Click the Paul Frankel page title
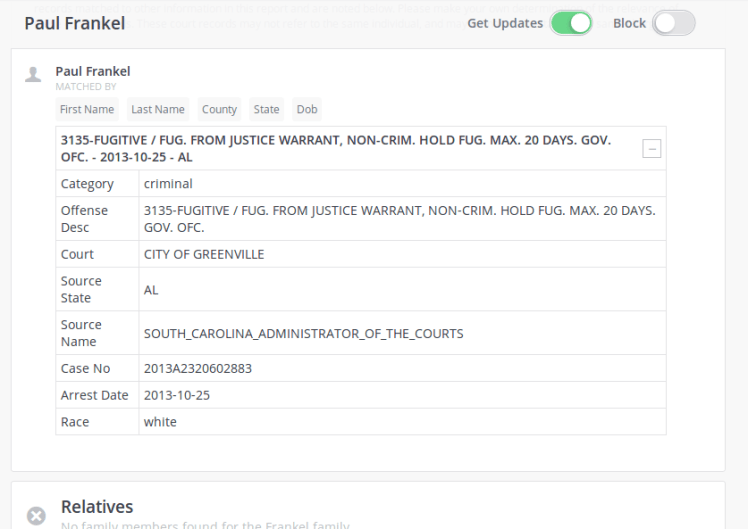Image resolution: width=748 pixels, height=529 pixels. 74,23
